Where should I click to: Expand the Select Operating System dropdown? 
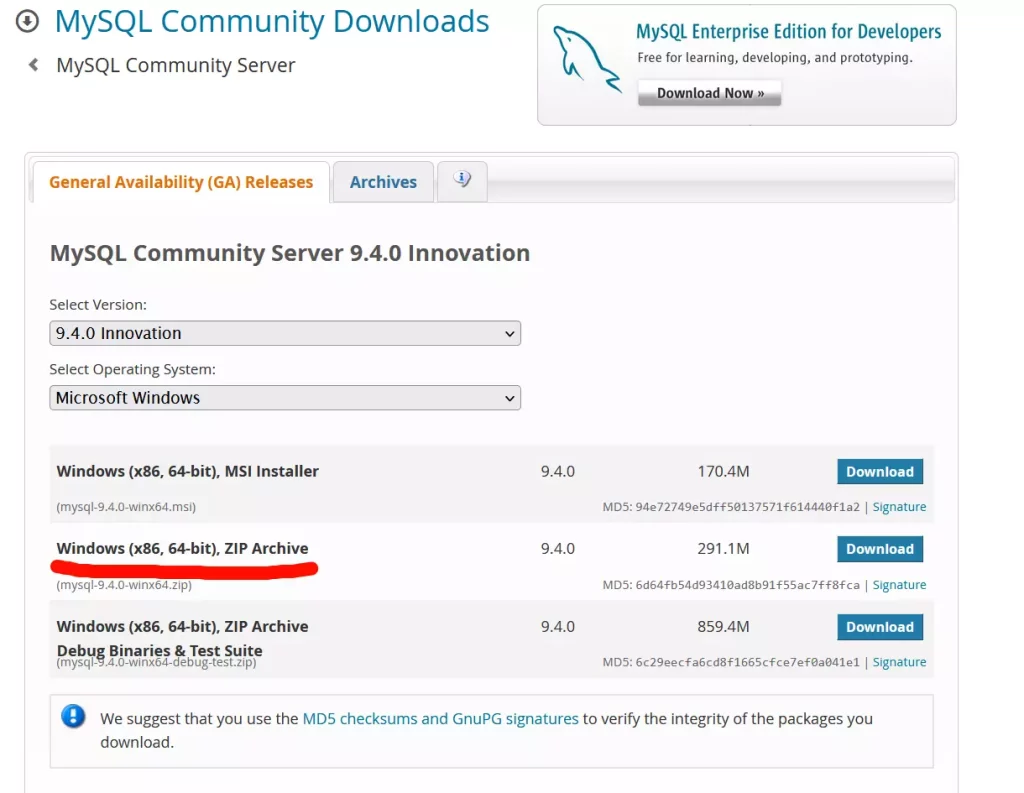pyautogui.click(x=285, y=398)
